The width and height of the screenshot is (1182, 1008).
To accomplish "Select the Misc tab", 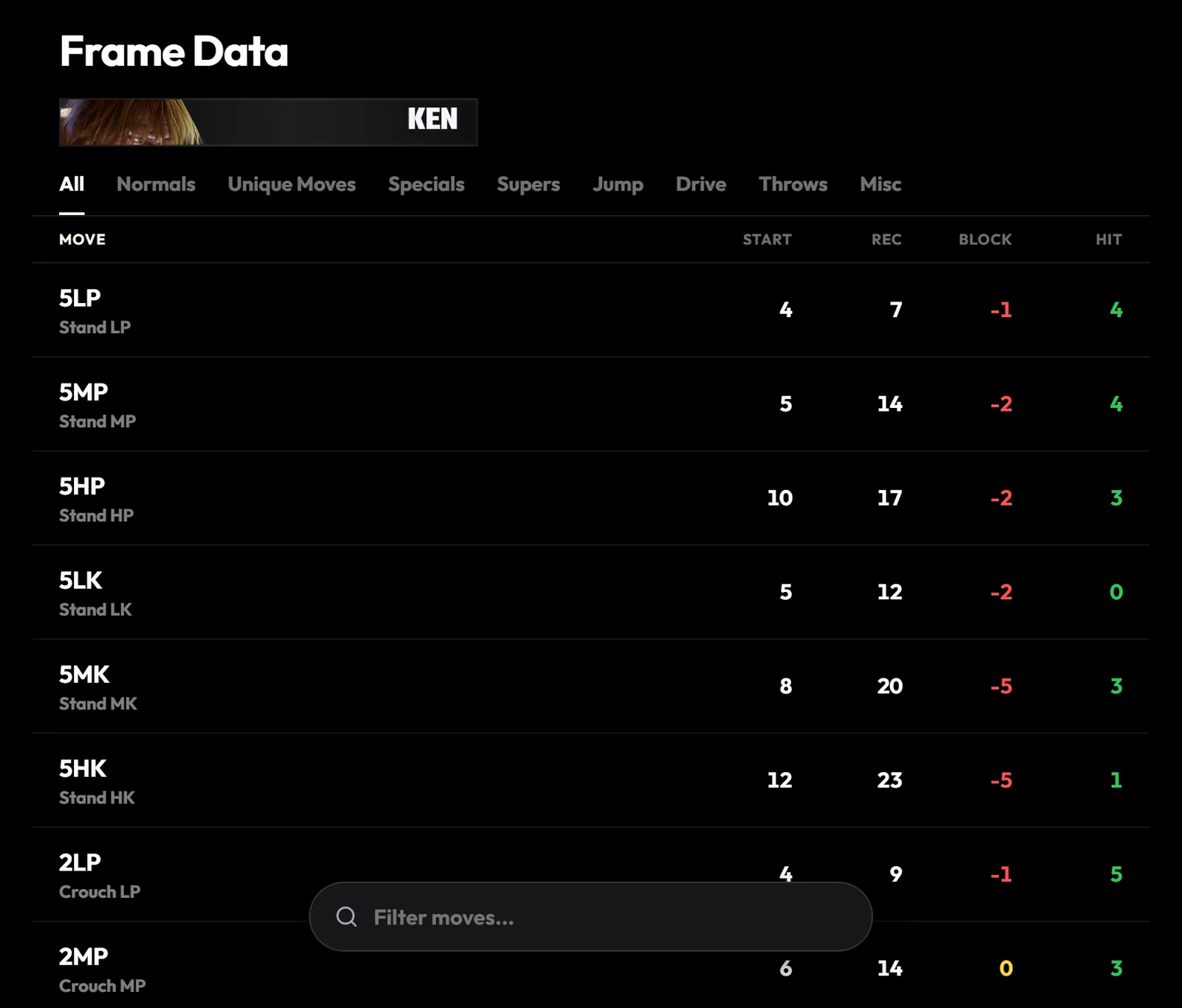I will (x=881, y=184).
